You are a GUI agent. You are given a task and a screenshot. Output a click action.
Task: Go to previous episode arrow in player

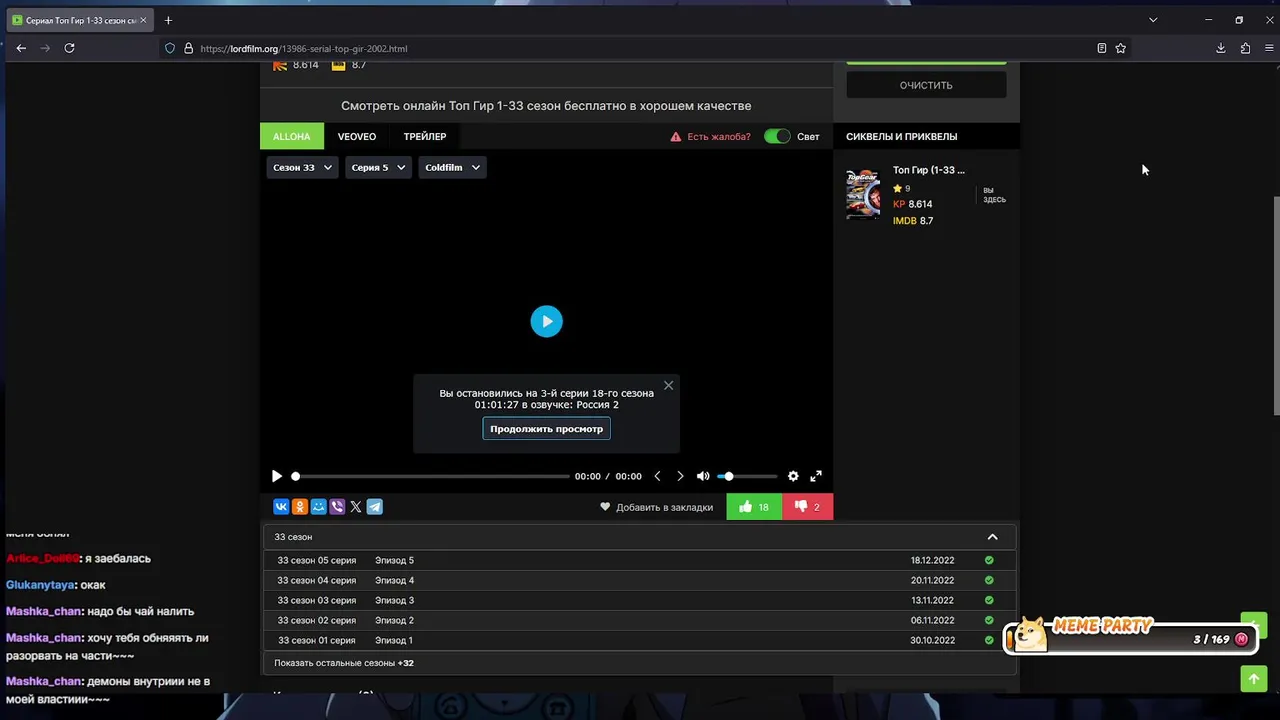(x=657, y=476)
